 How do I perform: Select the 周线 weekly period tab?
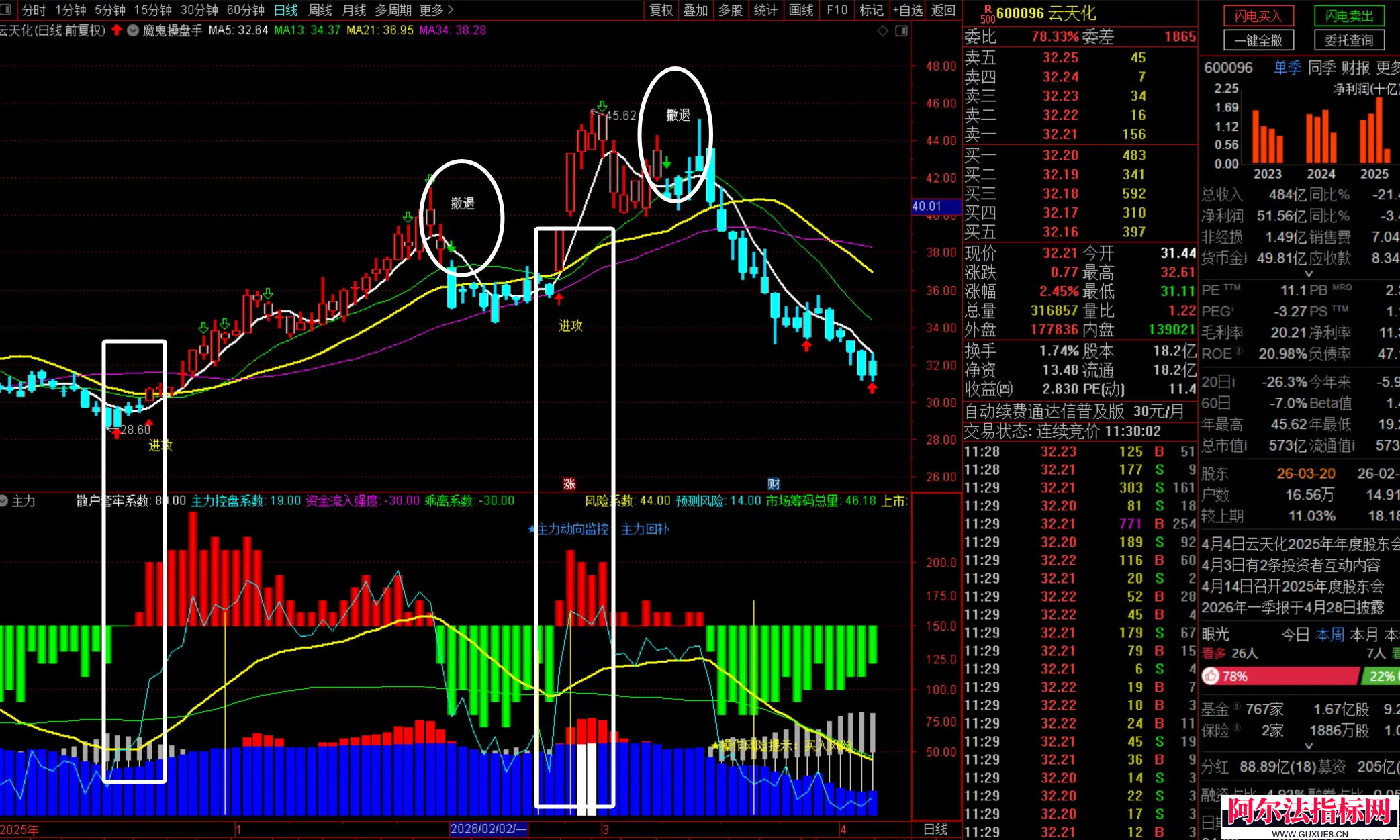click(x=320, y=10)
